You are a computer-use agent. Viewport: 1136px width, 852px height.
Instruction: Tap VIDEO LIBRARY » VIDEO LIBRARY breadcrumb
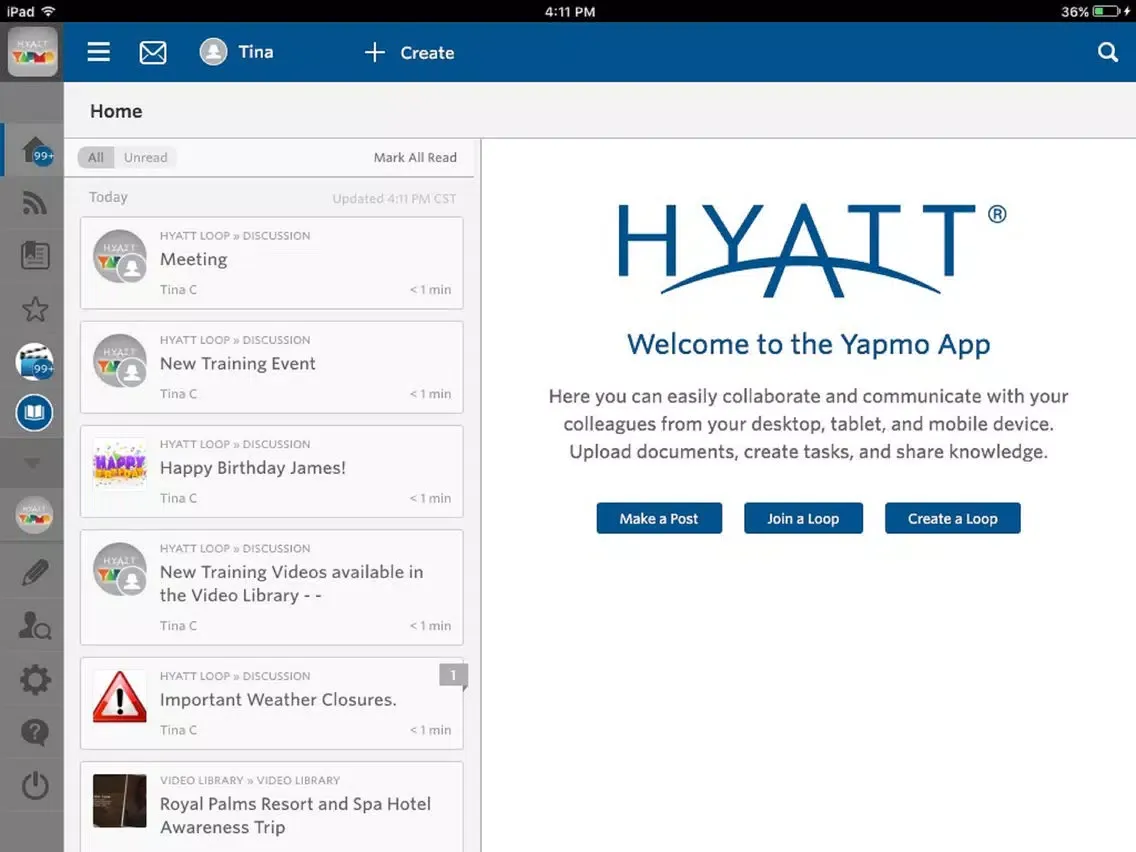click(x=250, y=780)
